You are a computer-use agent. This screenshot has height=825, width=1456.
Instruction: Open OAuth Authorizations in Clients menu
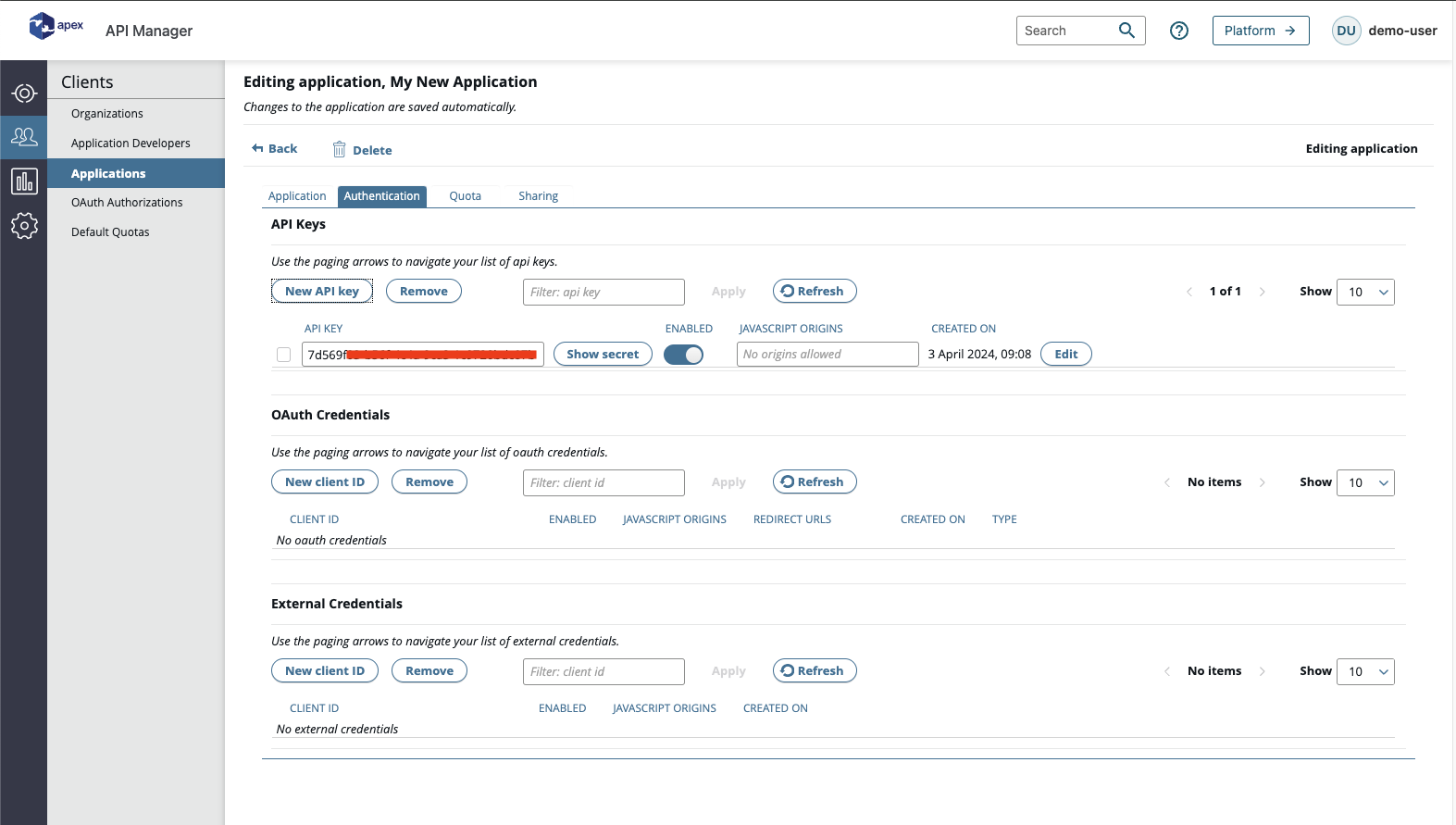point(127,203)
